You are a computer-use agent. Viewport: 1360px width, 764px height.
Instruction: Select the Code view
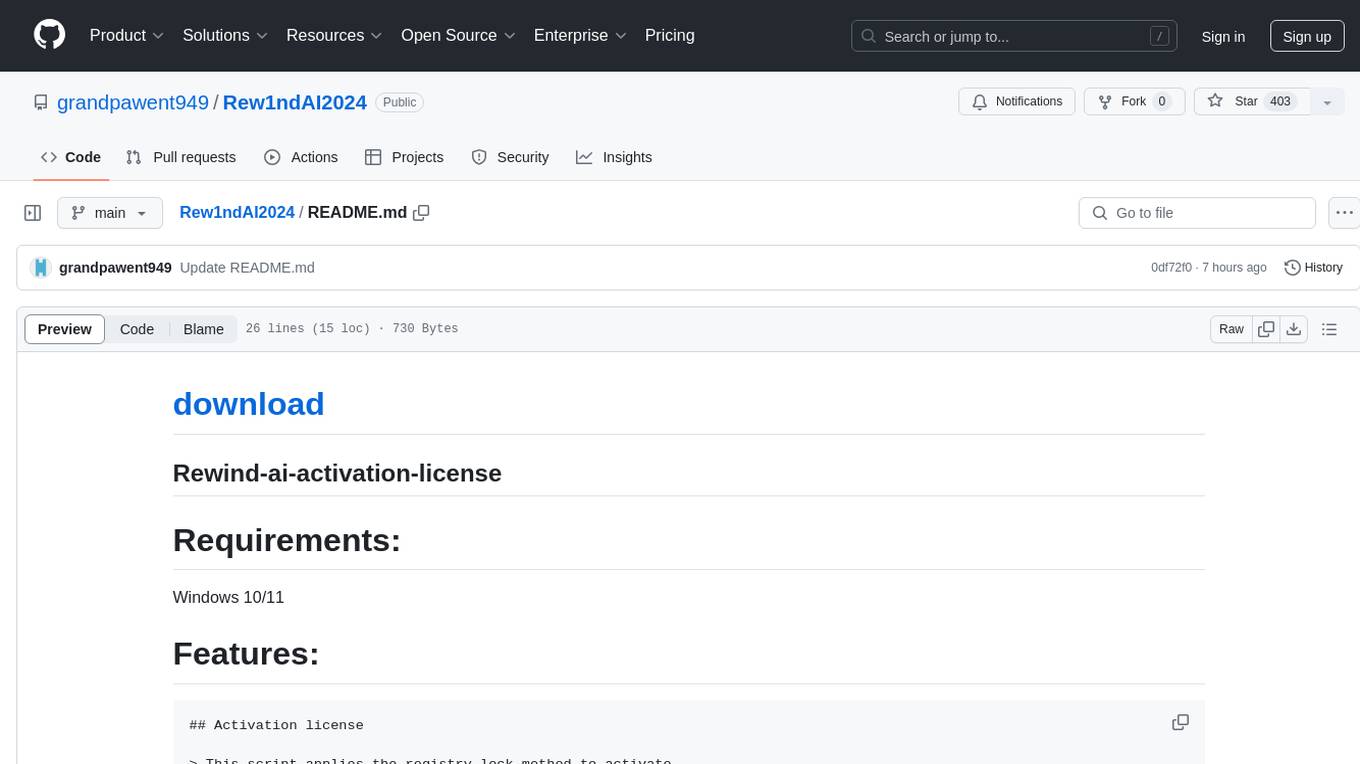(x=137, y=329)
